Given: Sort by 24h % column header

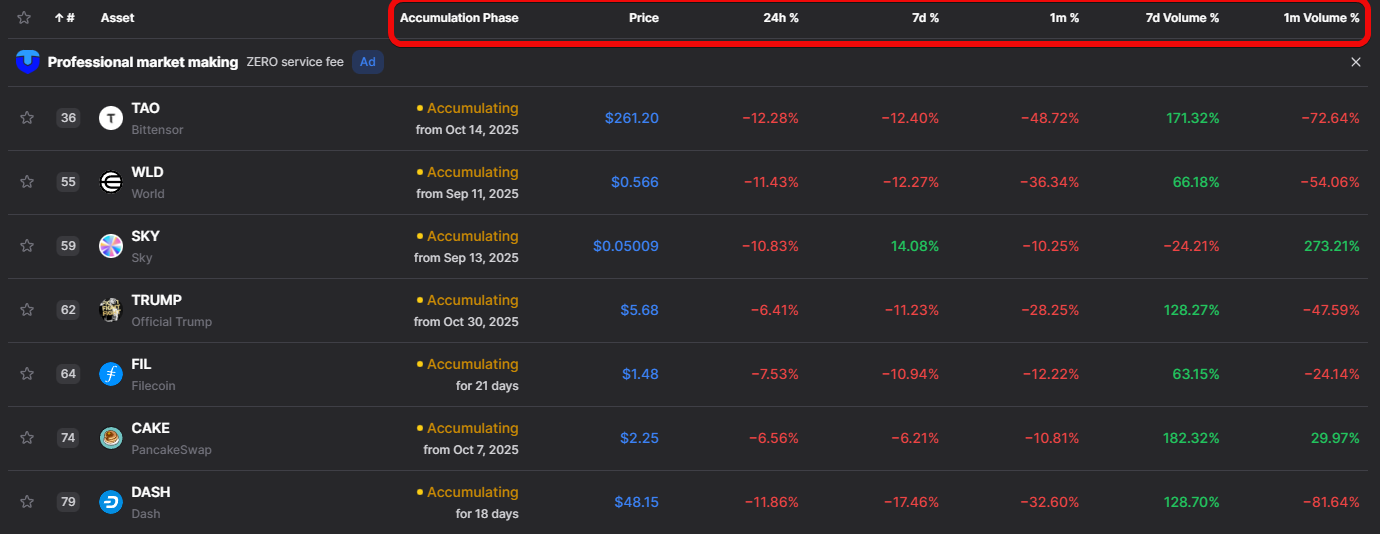Looking at the screenshot, I should 779,18.
